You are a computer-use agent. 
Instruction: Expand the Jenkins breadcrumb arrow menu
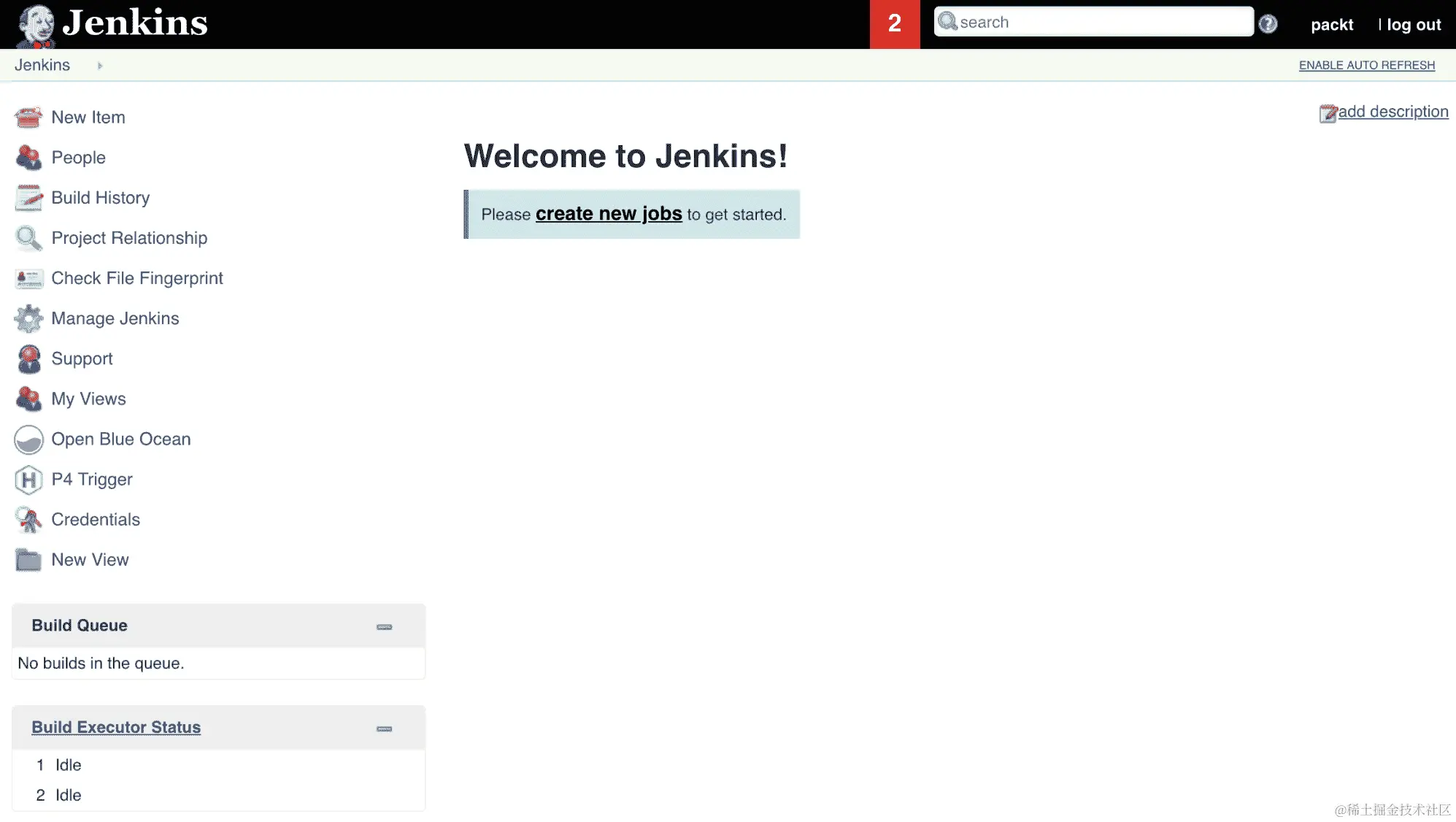point(100,66)
